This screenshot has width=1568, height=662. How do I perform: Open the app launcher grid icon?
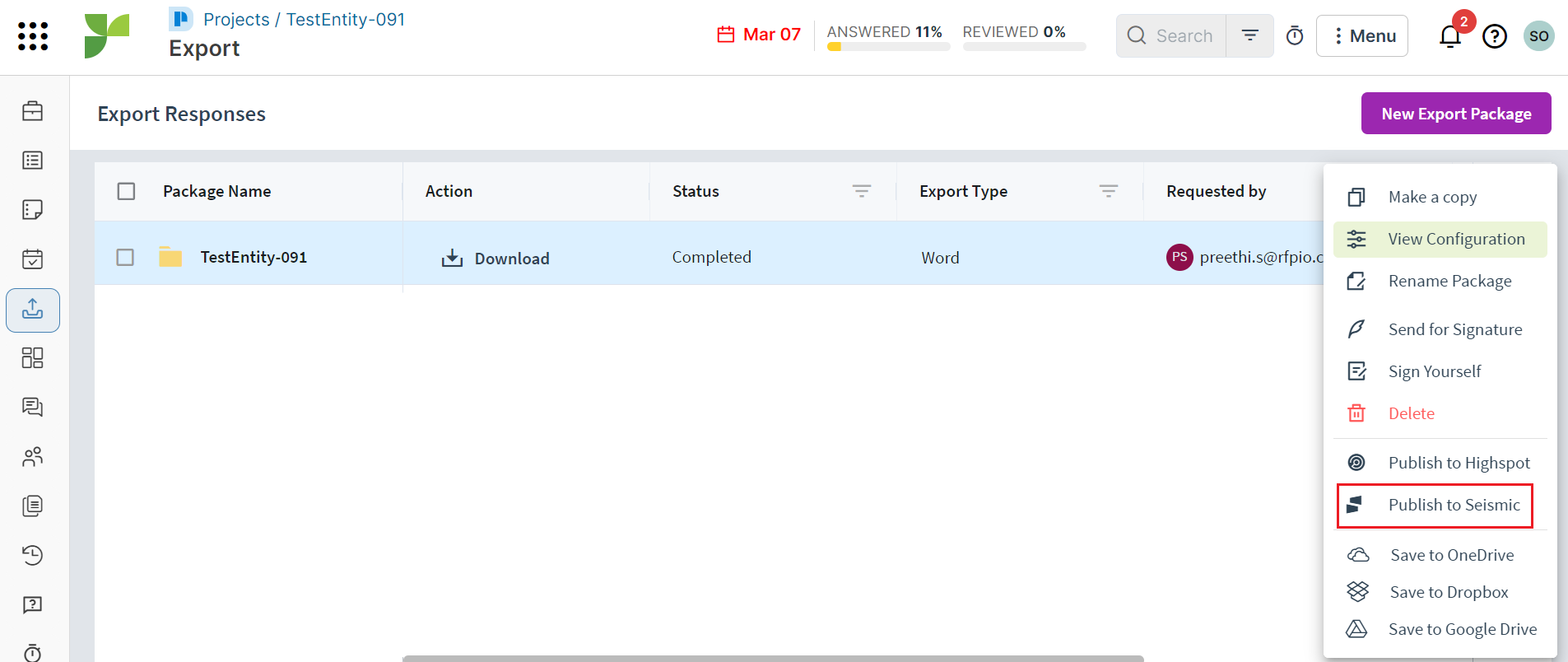click(x=33, y=36)
